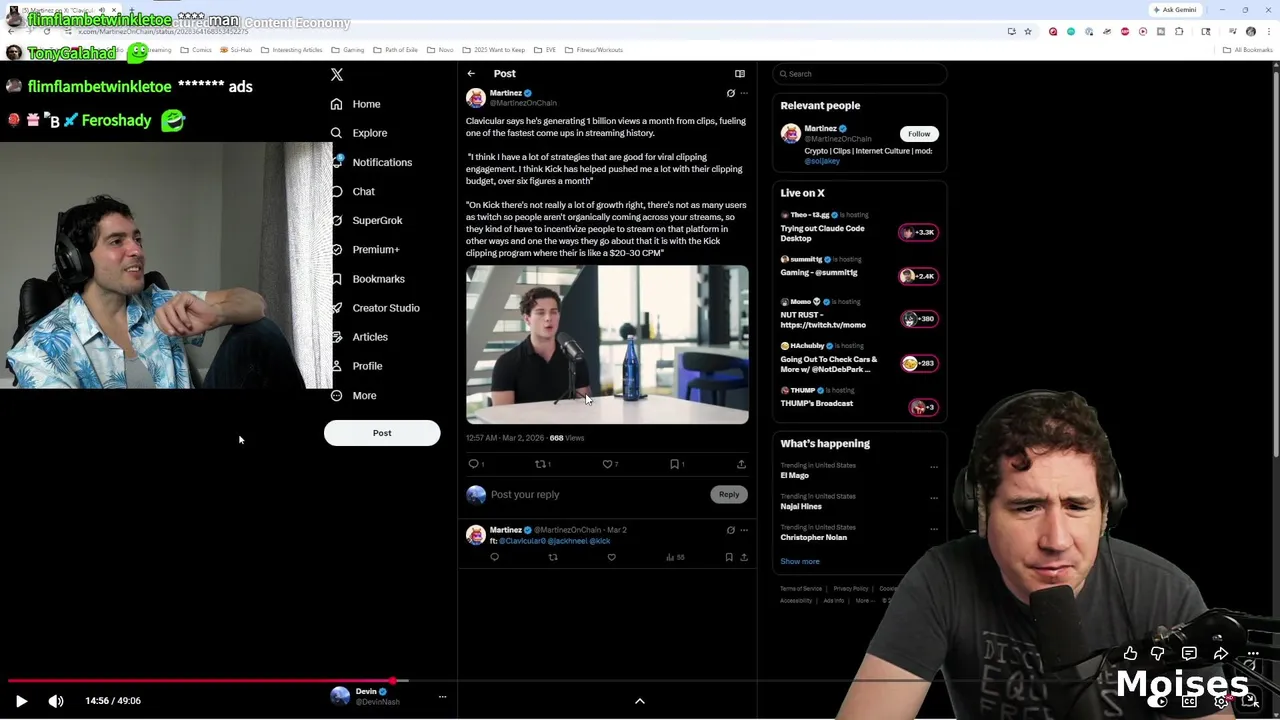Open Profile in the X sidebar
1280x720 pixels.
point(356,366)
